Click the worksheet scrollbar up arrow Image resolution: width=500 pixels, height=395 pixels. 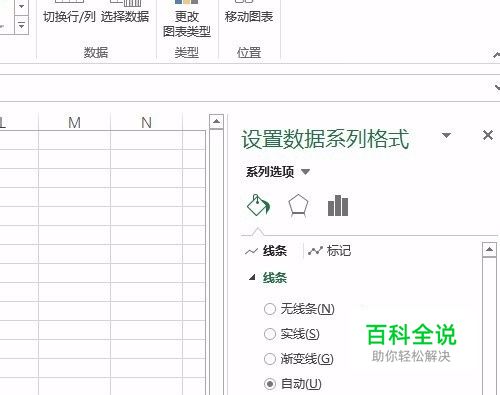pyautogui.click(x=216, y=121)
